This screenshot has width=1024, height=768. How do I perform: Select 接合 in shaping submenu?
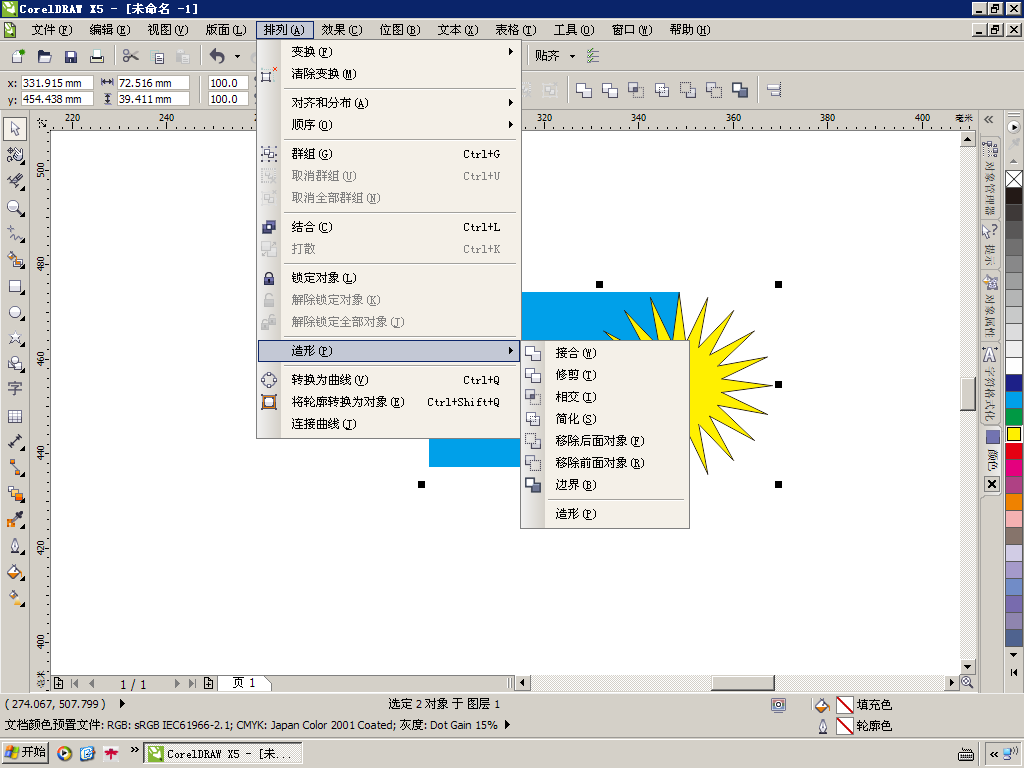[x=604, y=353]
